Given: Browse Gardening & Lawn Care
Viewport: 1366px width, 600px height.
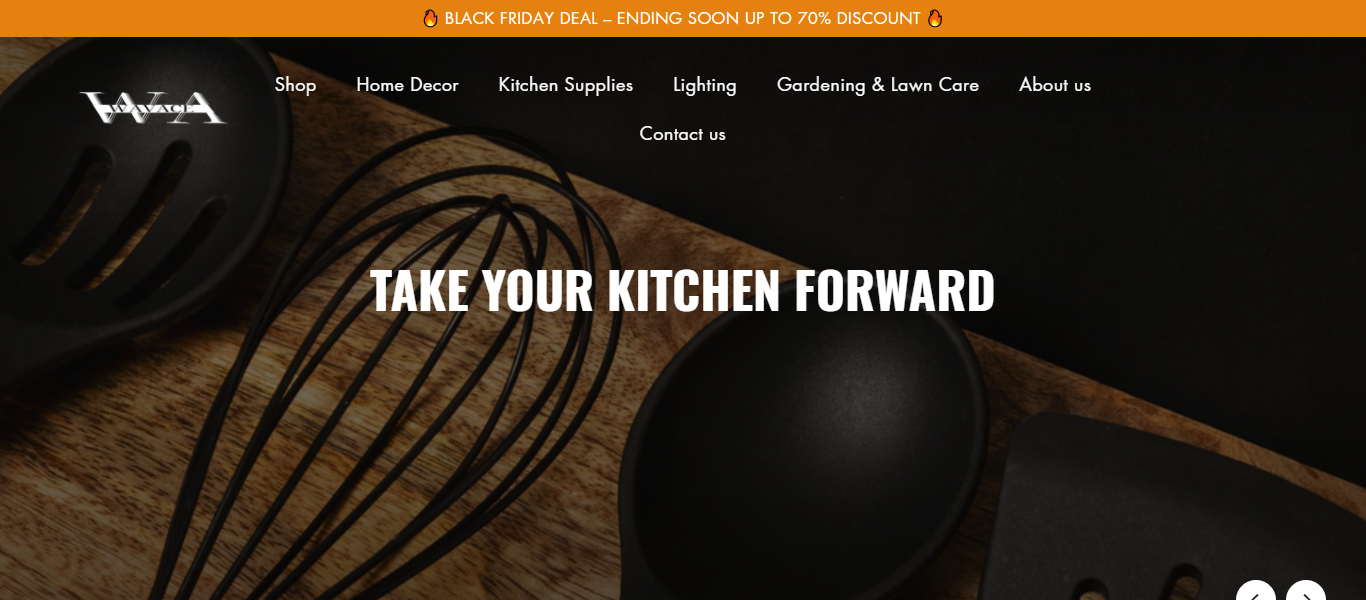Looking at the screenshot, I should coord(877,85).
